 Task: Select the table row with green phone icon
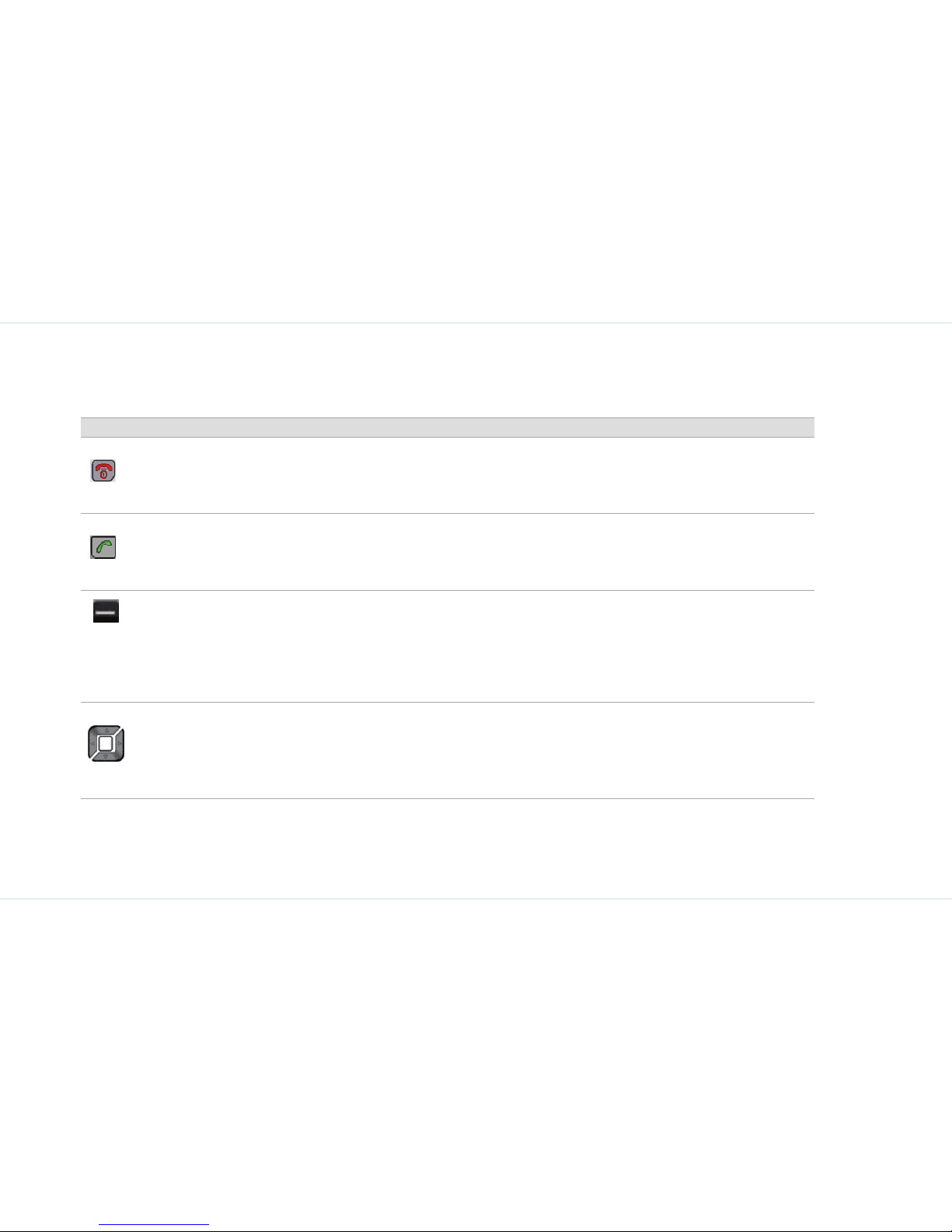tap(448, 552)
